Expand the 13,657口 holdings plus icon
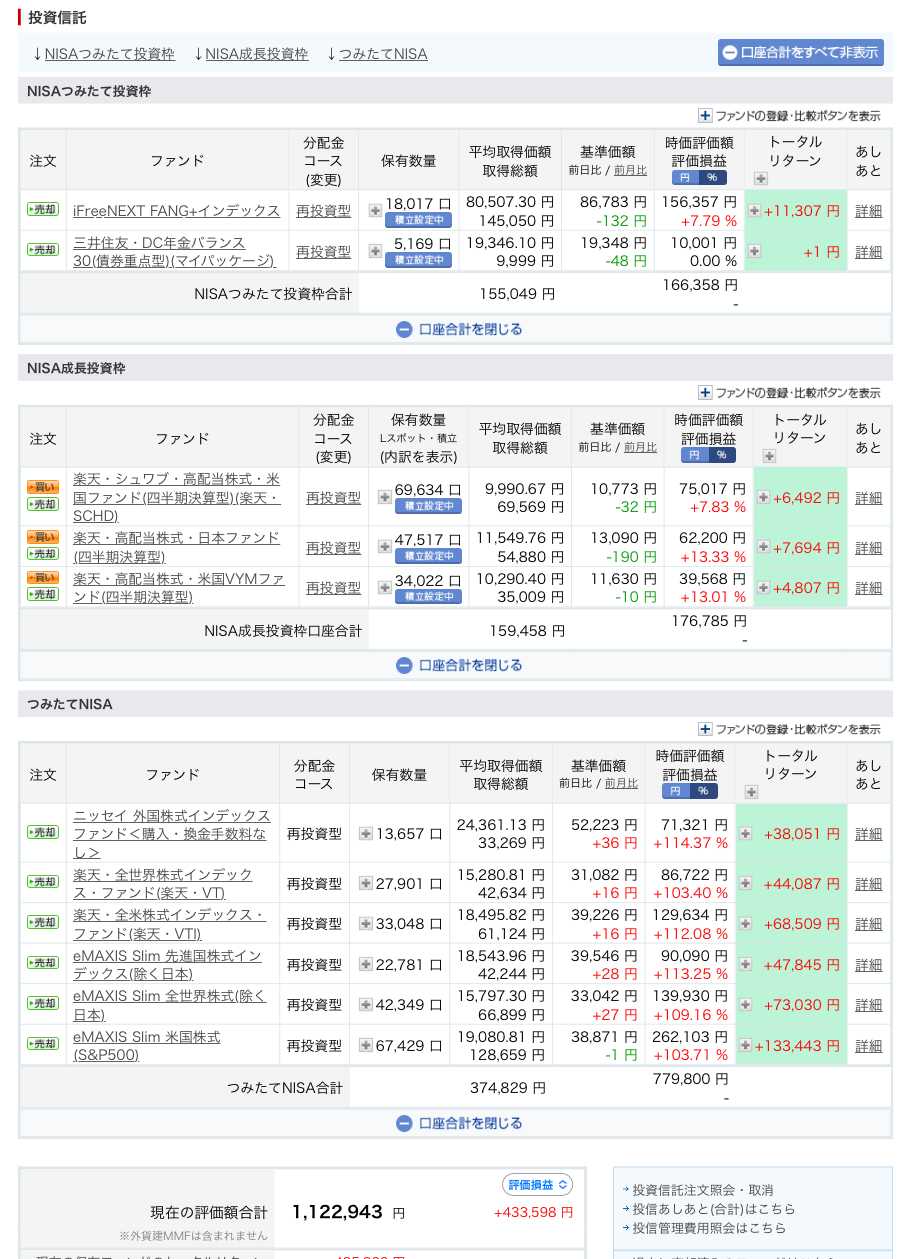 [x=365, y=833]
